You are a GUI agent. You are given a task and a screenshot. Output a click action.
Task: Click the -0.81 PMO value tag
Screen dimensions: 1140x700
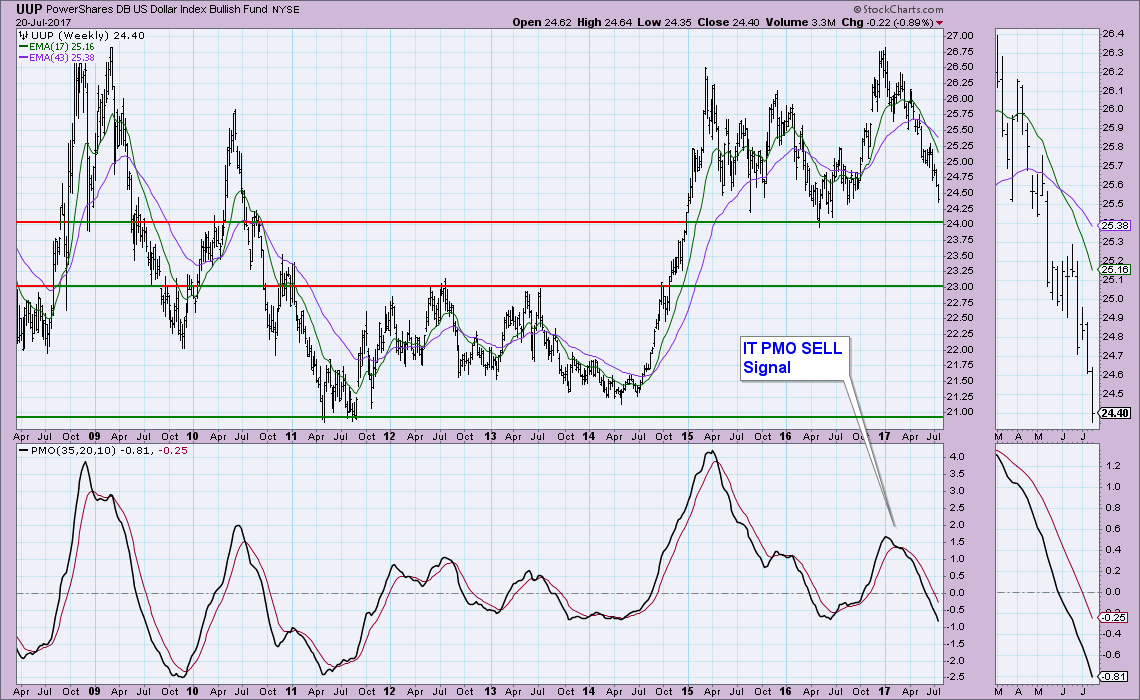pos(1114,677)
